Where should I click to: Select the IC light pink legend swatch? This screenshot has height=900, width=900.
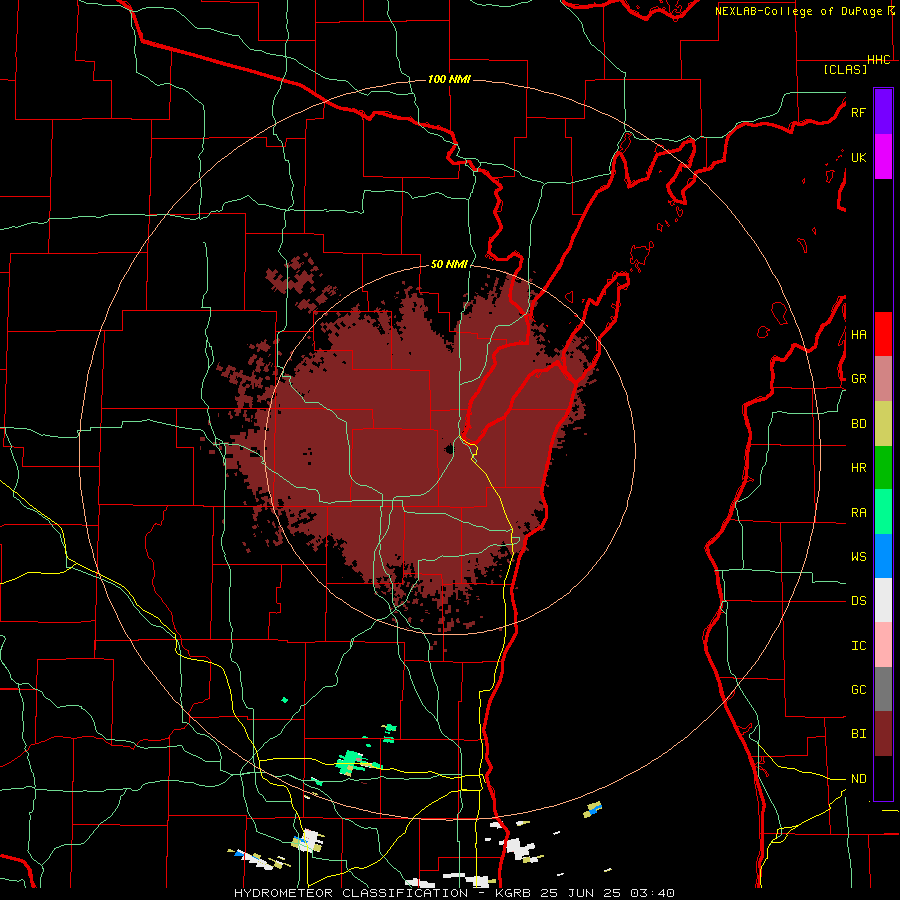pyautogui.click(x=883, y=645)
